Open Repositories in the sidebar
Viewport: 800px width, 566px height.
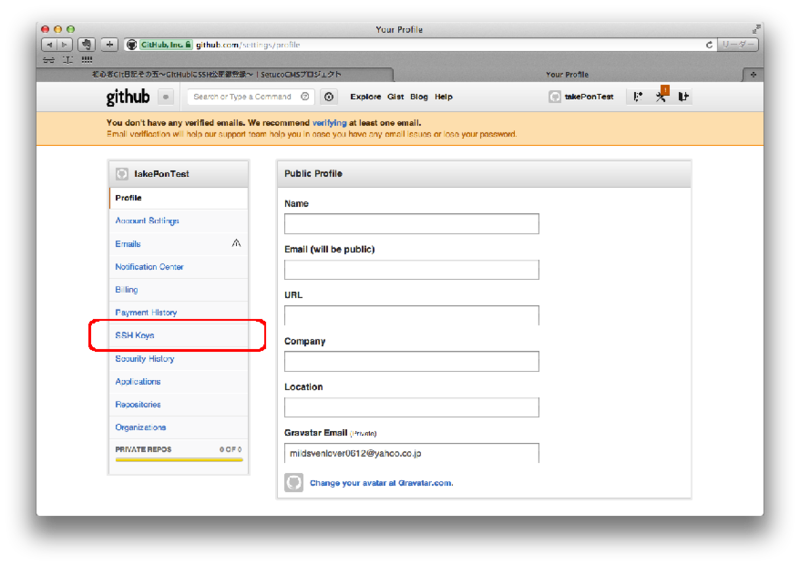pyautogui.click(x=179, y=405)
